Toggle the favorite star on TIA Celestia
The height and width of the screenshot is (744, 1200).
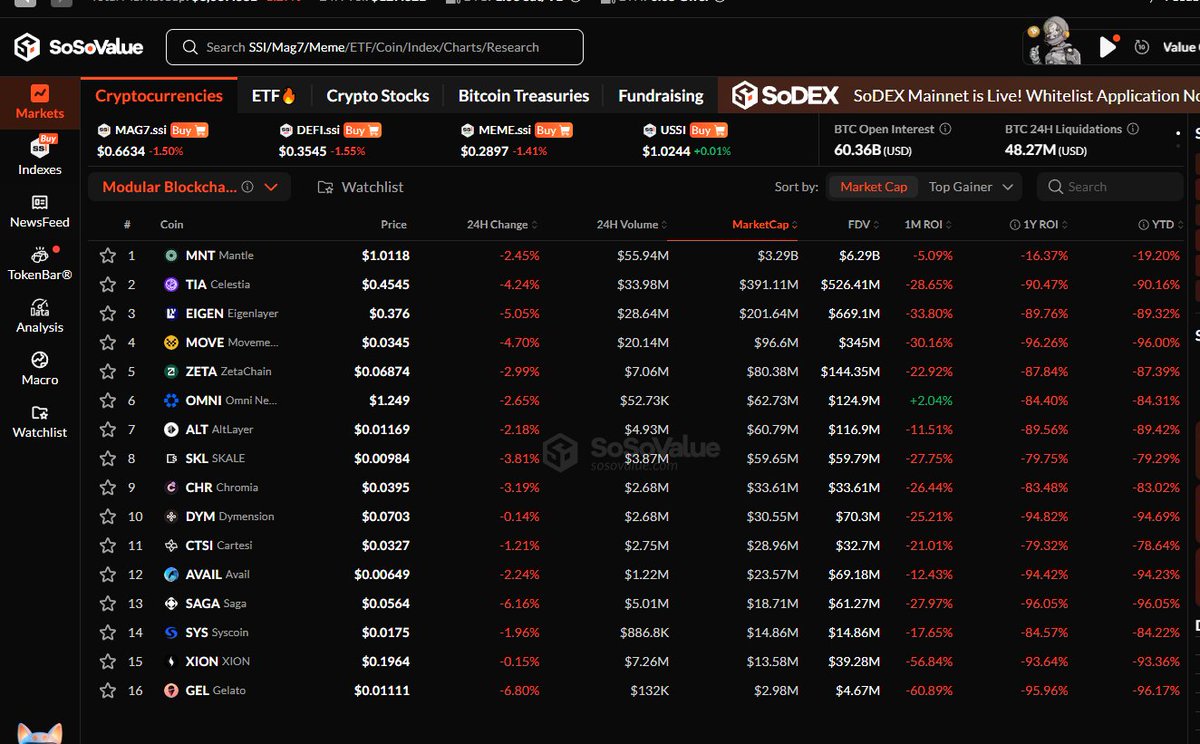[108, 284]
